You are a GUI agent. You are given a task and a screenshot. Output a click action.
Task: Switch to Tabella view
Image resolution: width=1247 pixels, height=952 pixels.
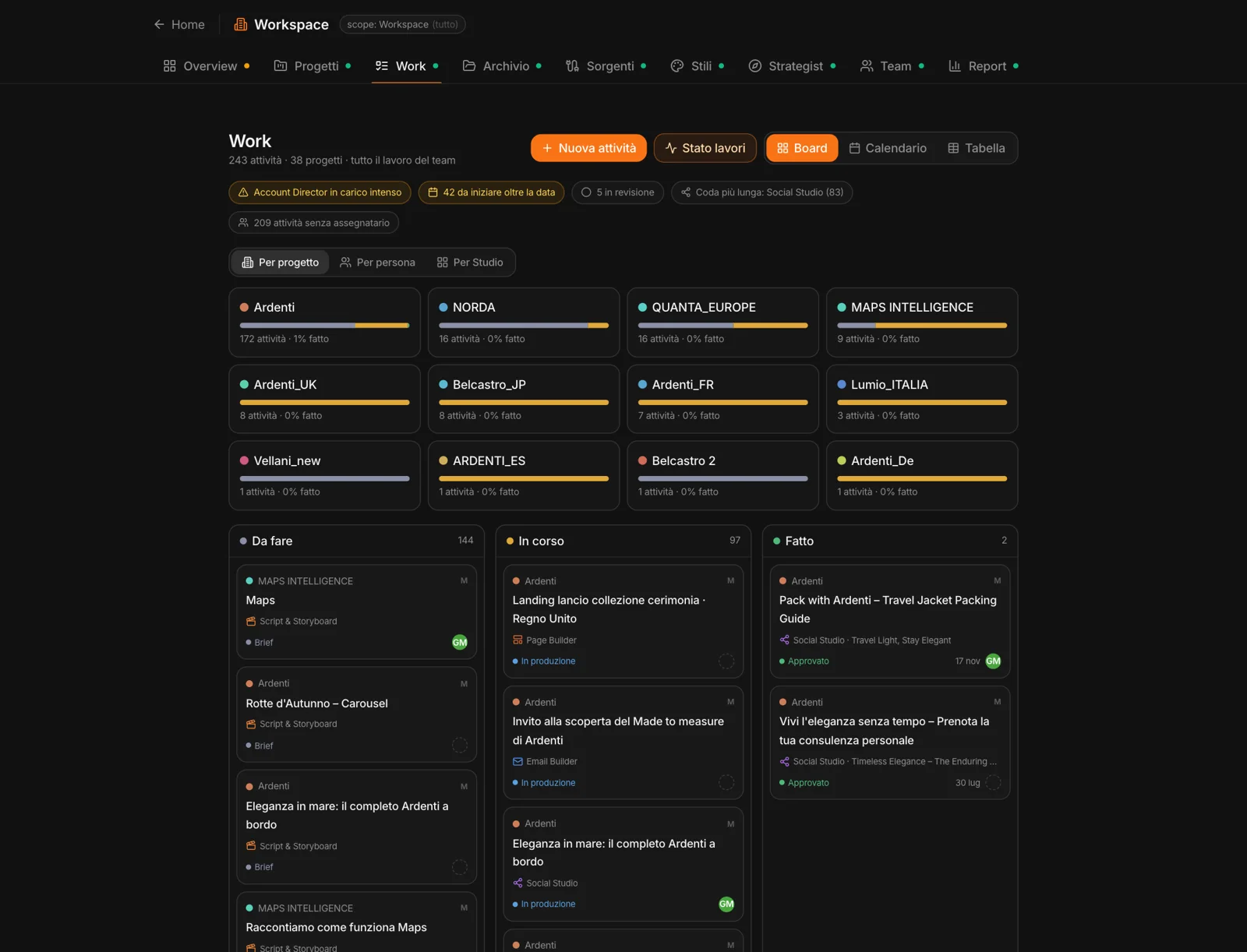(976, 148)
